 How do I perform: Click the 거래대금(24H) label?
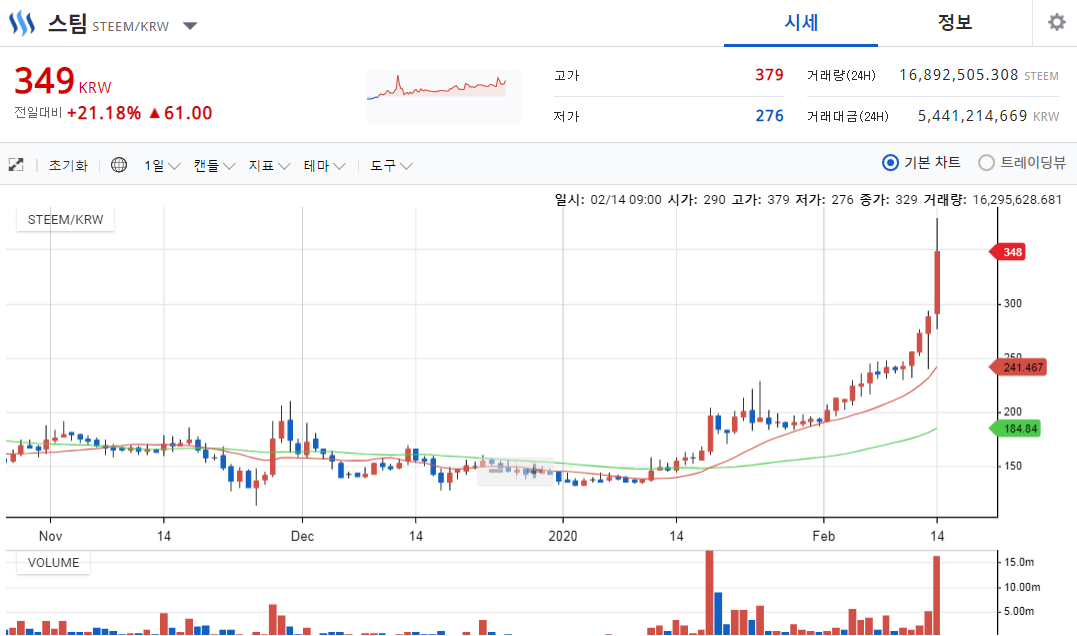(848, 117)
